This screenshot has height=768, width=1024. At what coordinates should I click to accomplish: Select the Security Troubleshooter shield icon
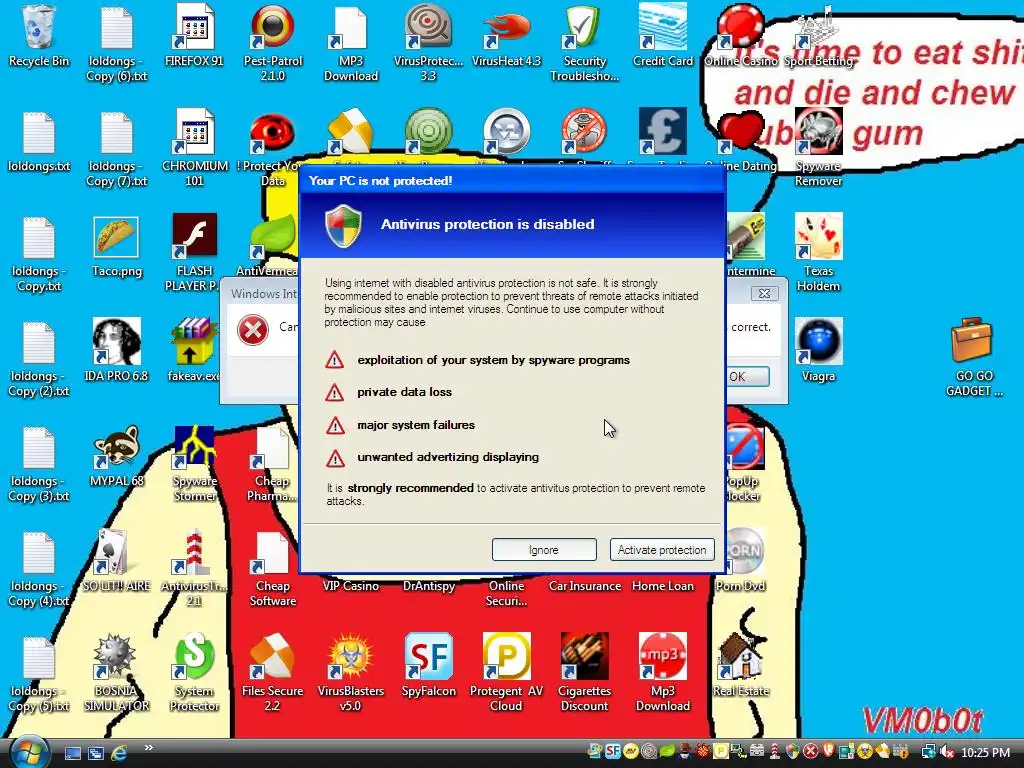[x=584, y=42]
